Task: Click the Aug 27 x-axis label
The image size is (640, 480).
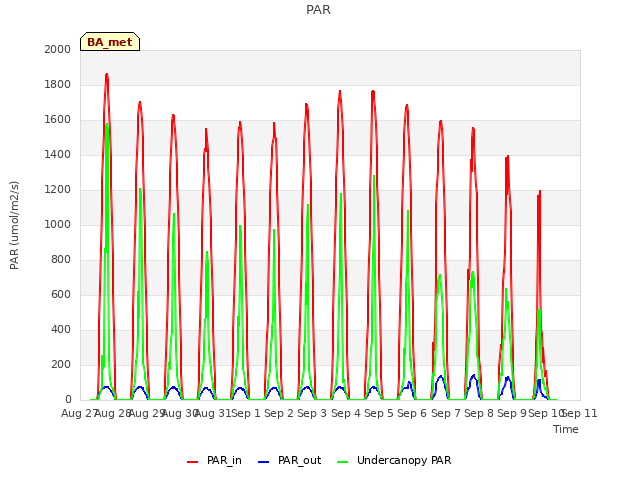Action: pyautogui.click(x=78, y=413)
